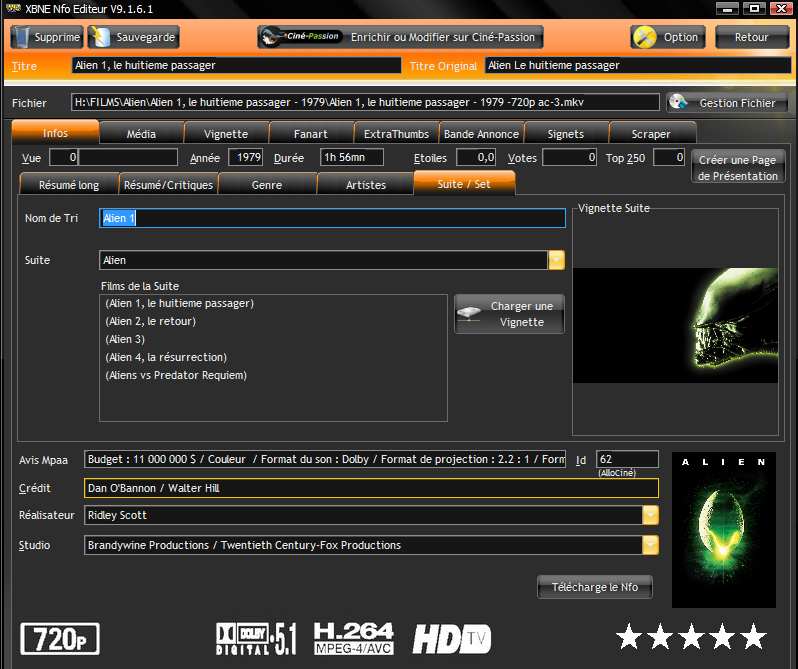798x669 pixels.
Task: Open the XBNE application icon in title bar
Action: click(13, 8)
